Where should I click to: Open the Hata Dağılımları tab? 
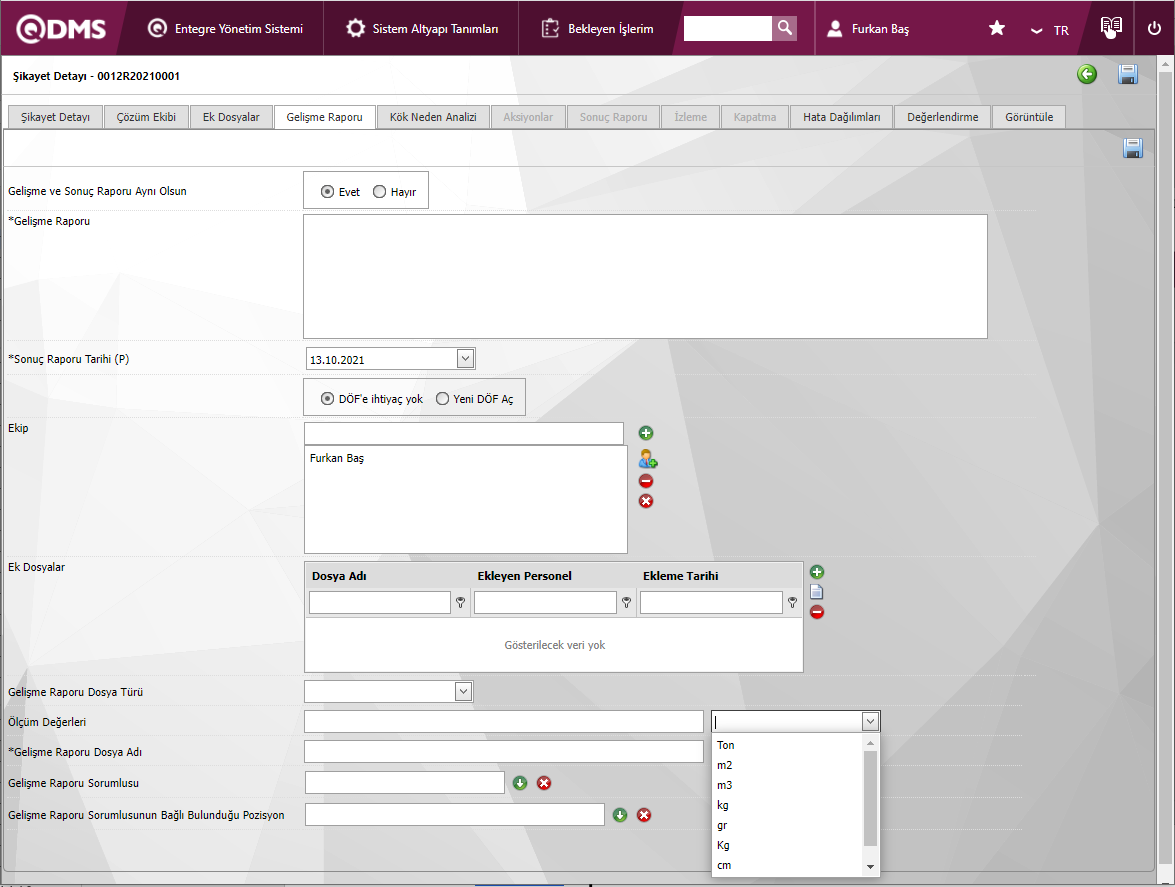841,117
